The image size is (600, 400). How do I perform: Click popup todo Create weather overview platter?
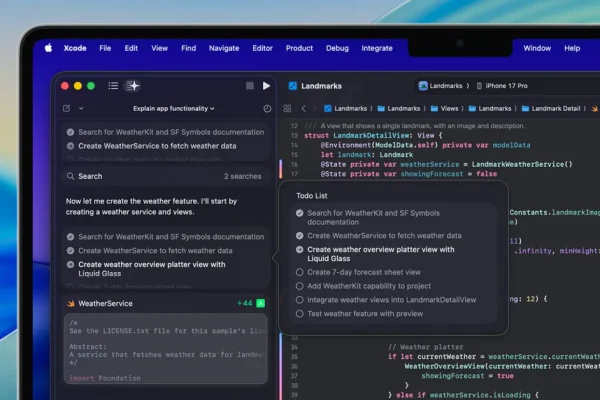(381, 254)
